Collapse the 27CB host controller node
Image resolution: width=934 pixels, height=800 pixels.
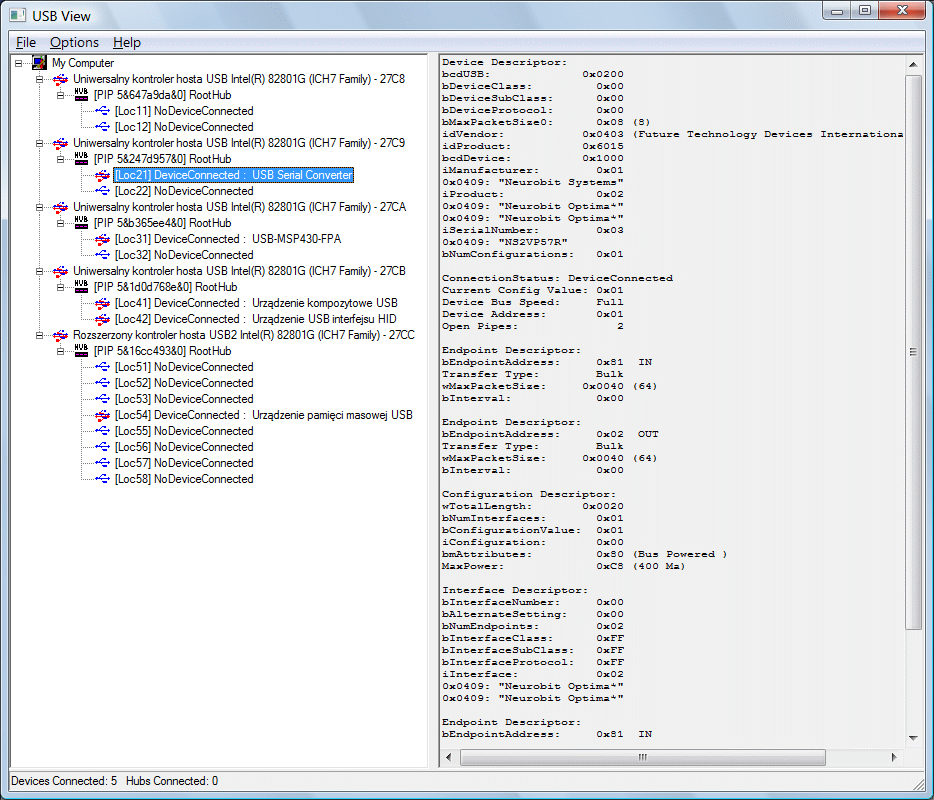click(39, 271)
